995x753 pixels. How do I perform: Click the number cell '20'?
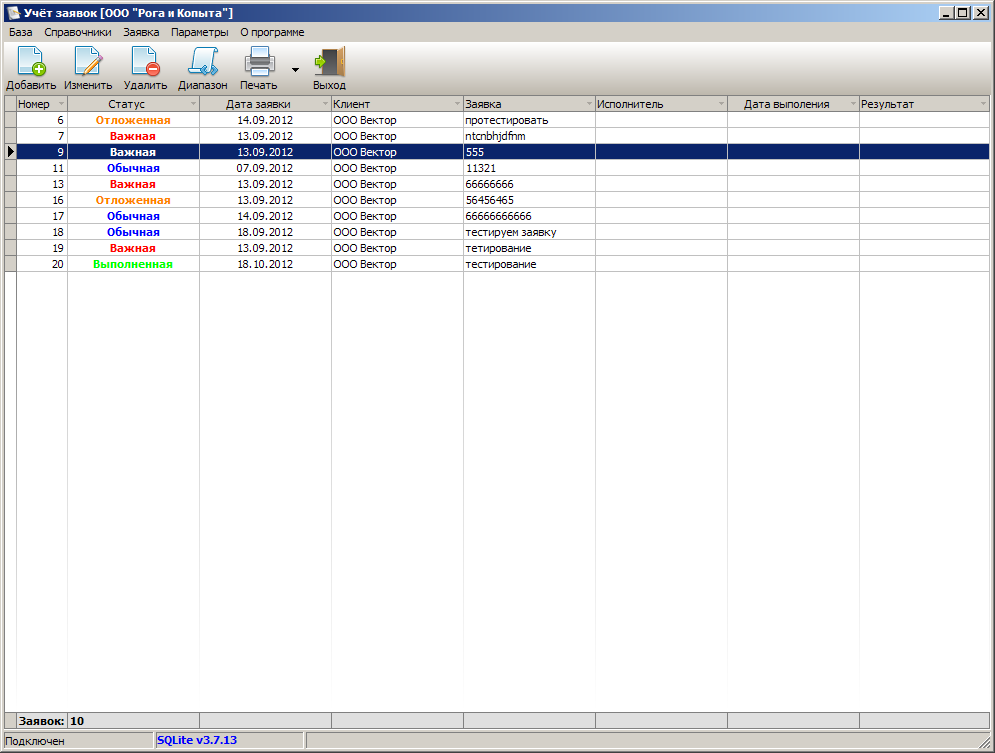pyautogui.click(x=42, y=264)
